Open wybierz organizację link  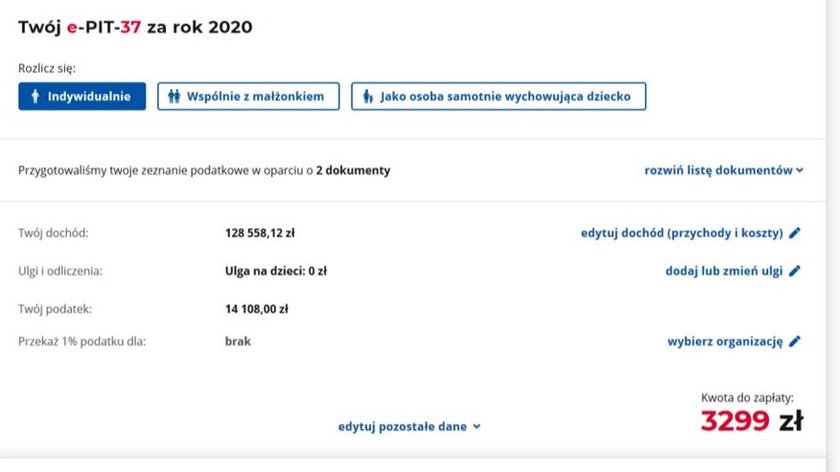725,341
